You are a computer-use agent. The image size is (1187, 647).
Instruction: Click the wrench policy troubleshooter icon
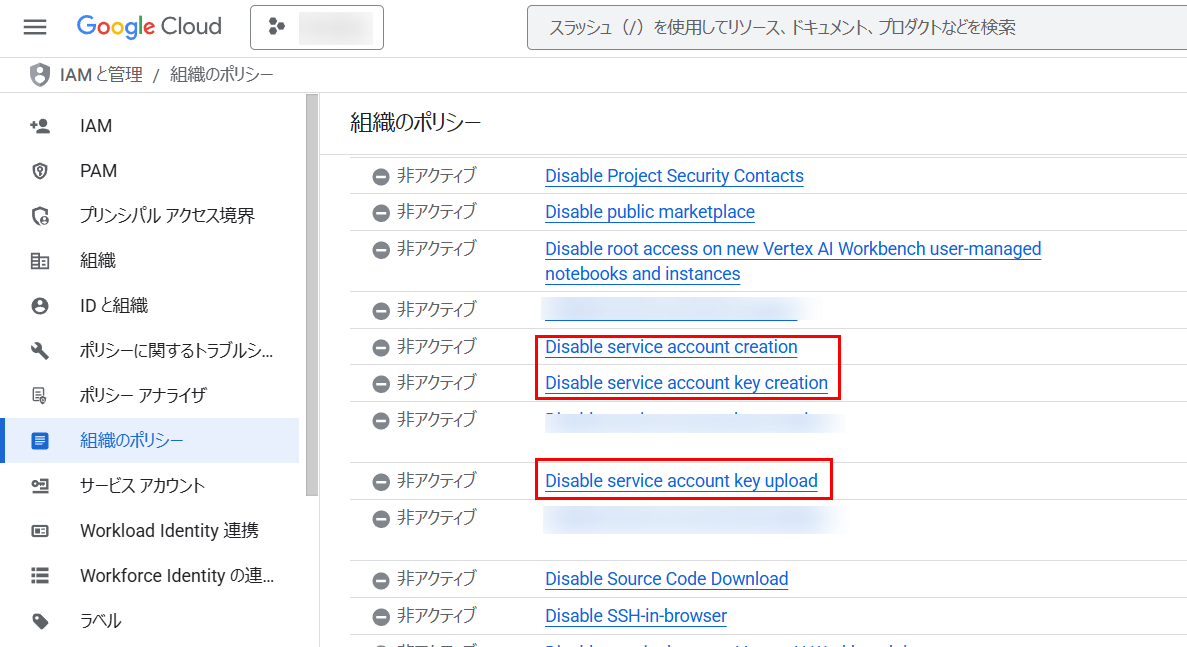(x=40, y=350)
